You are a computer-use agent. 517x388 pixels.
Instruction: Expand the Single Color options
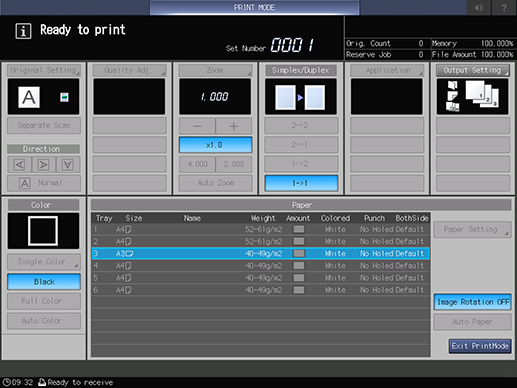pos(44,262)
